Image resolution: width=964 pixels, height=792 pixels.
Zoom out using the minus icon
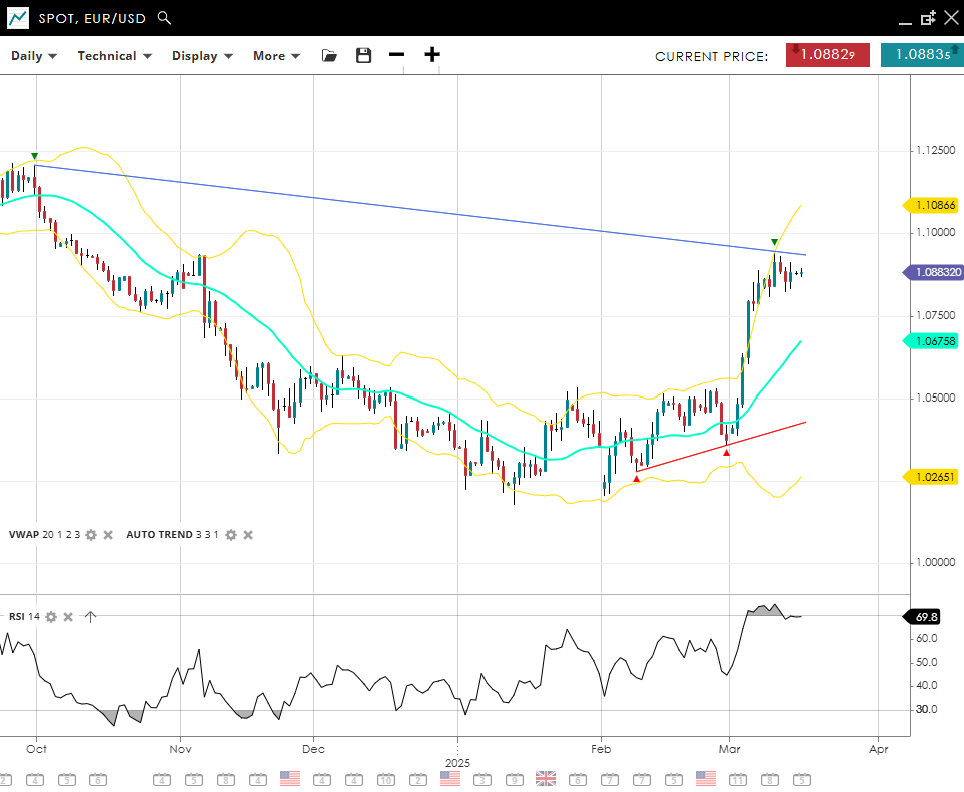coord(397,55)
